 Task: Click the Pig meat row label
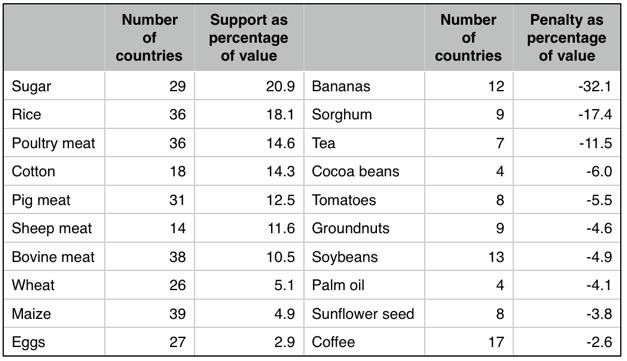(41, 200)
